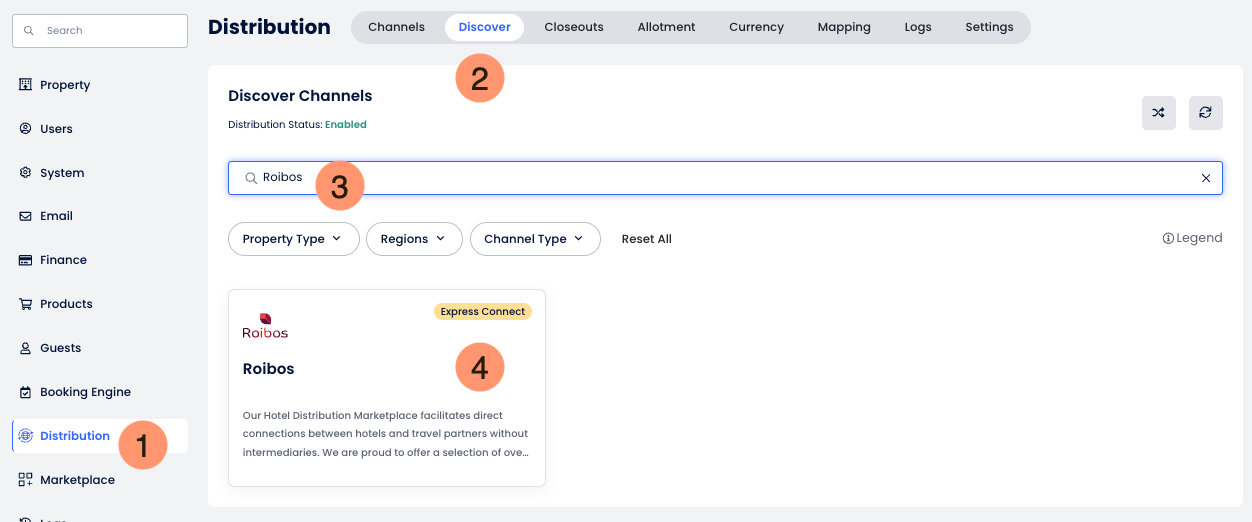The height and width of the screenshot is (522, 1252).
Task: Open the Booking Engine menu item
Action: (100, 392)
